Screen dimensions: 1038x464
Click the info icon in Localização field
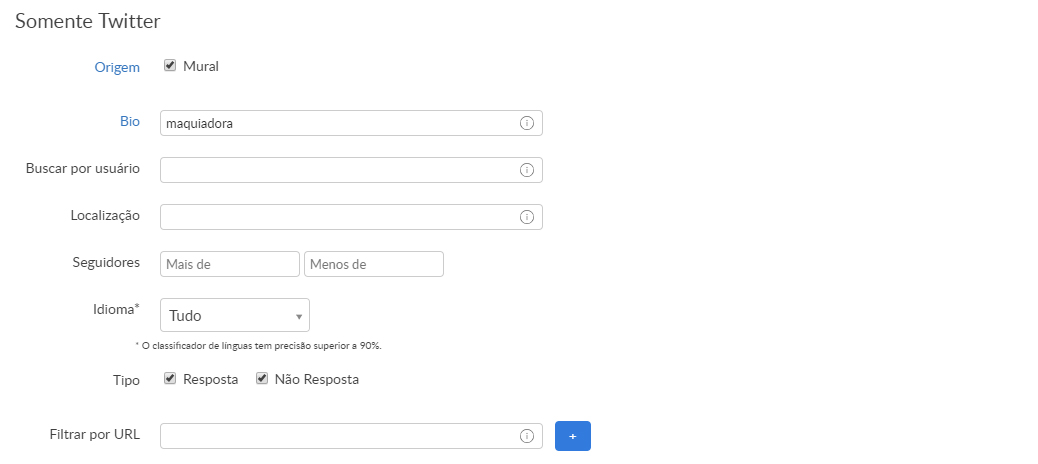click(x=527, y=217)
